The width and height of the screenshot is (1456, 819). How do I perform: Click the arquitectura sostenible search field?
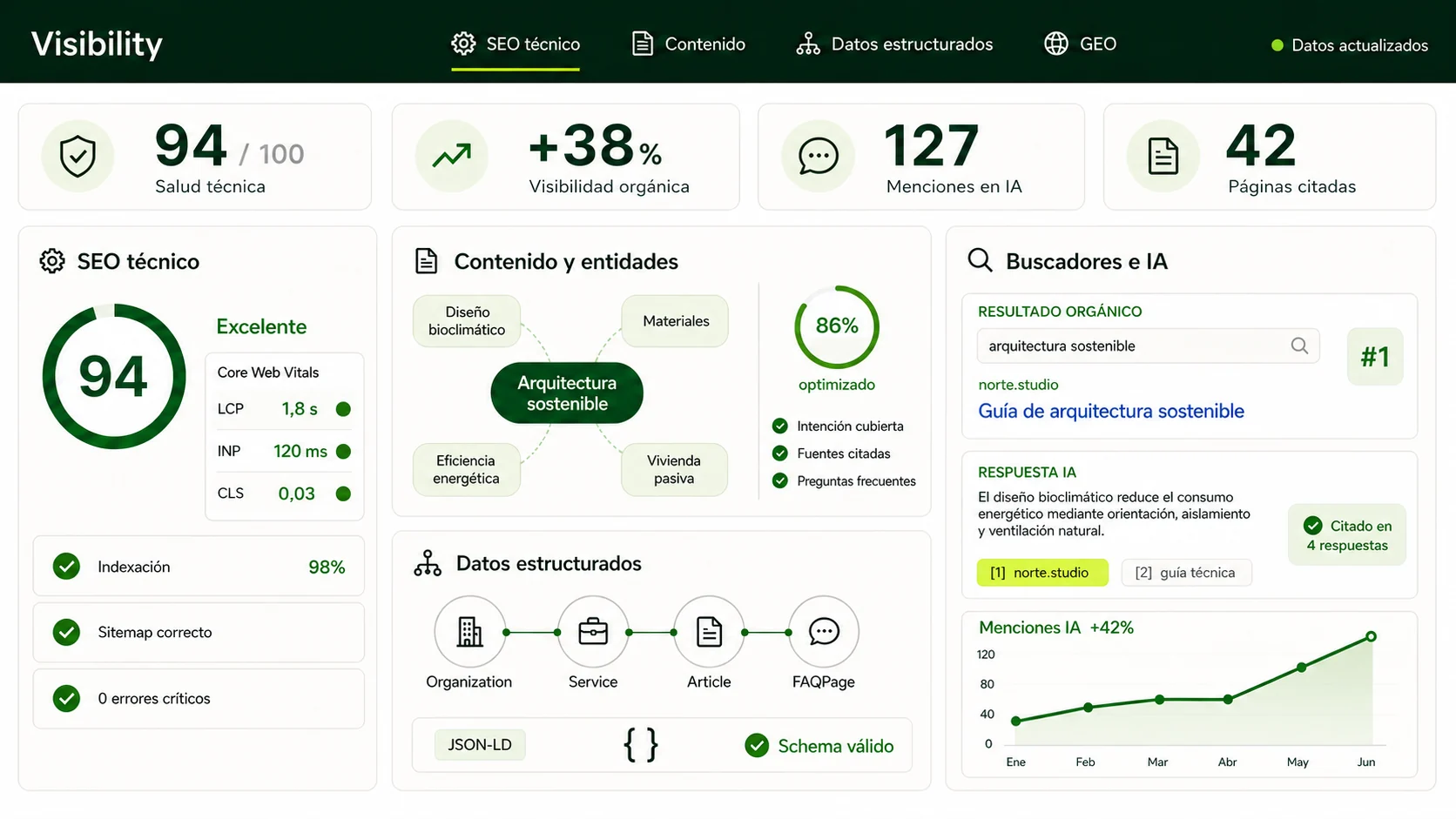point(1148,346)
